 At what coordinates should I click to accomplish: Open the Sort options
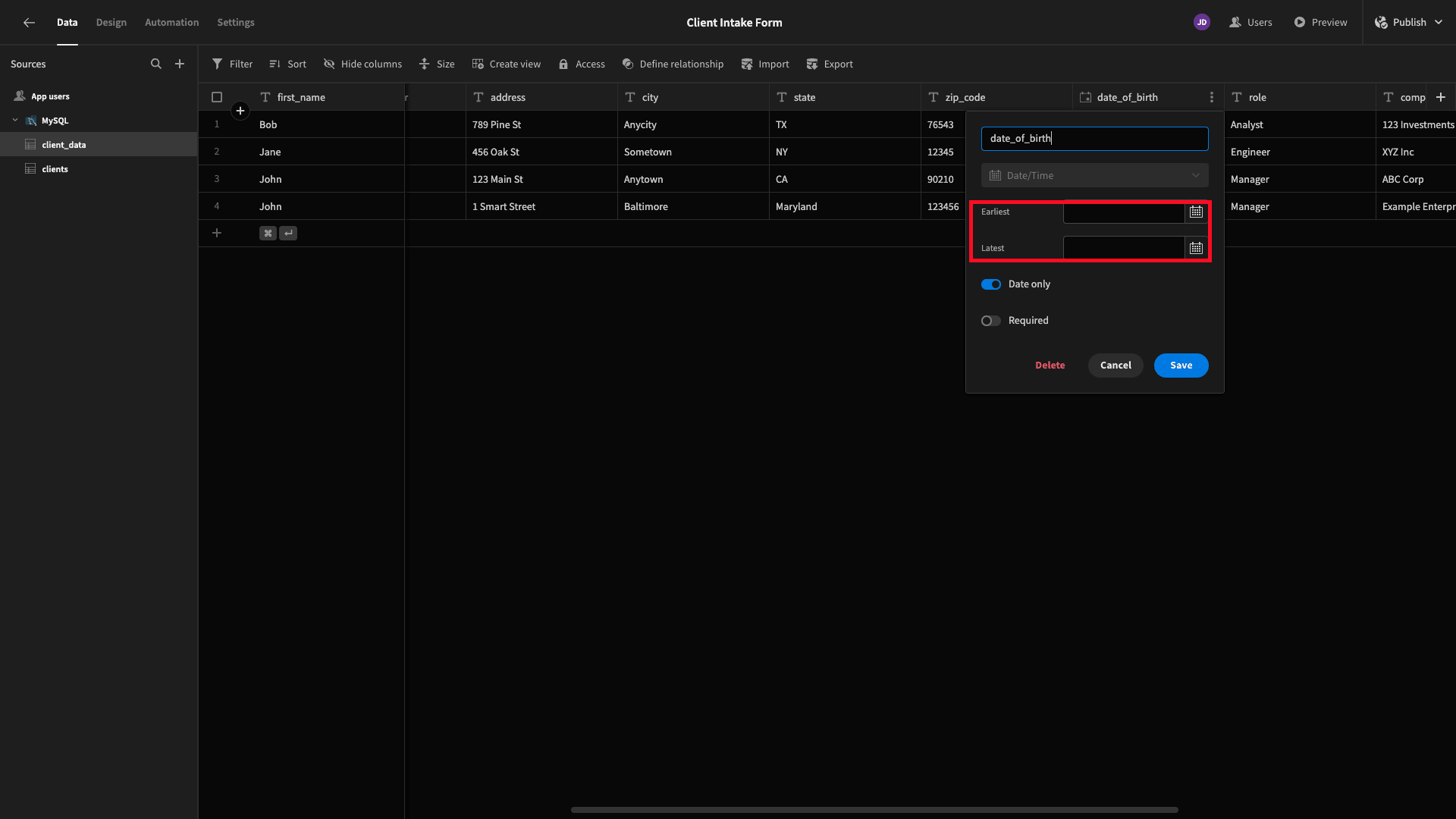click(x=287, y=64)
